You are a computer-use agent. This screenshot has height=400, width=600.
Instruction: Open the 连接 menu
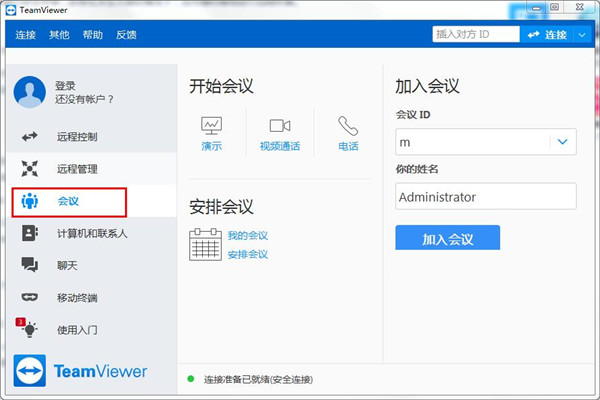click(26, 35)
